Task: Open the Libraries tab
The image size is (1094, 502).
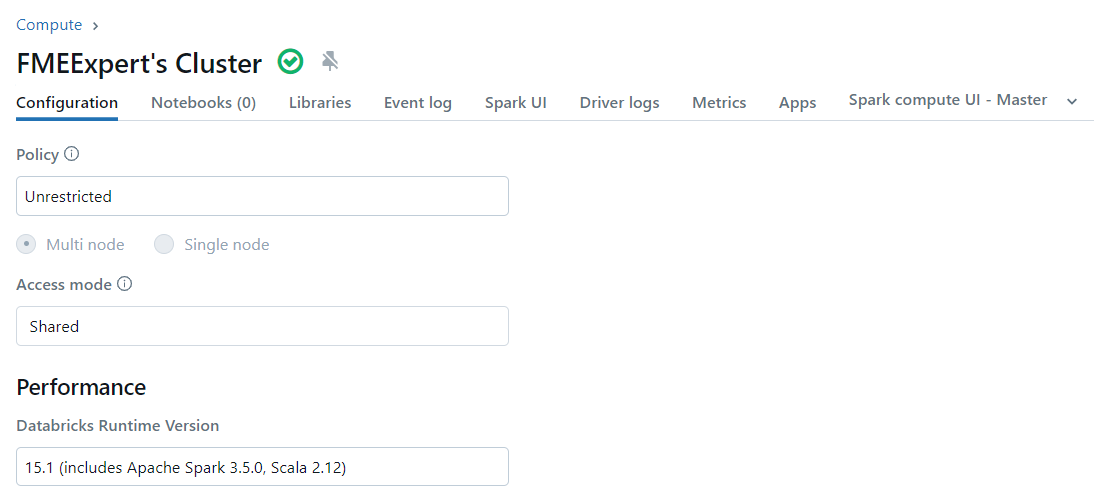Action: (320, 103)
